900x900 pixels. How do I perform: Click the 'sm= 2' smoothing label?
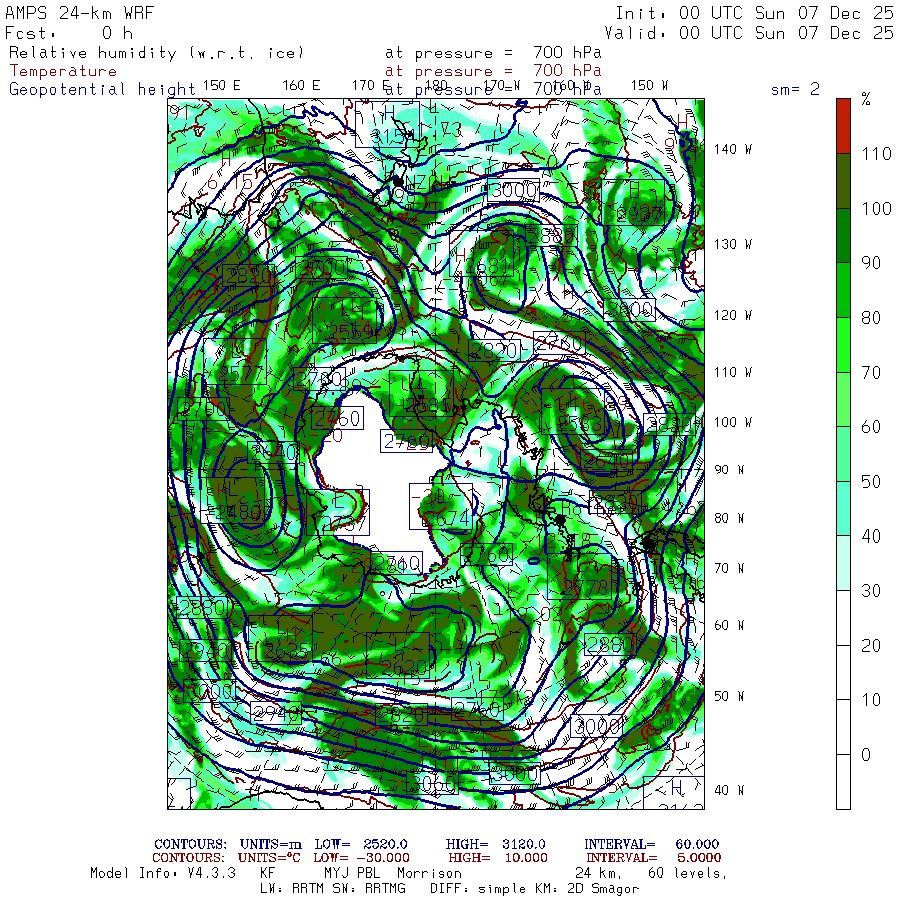(x=795, y=89)
